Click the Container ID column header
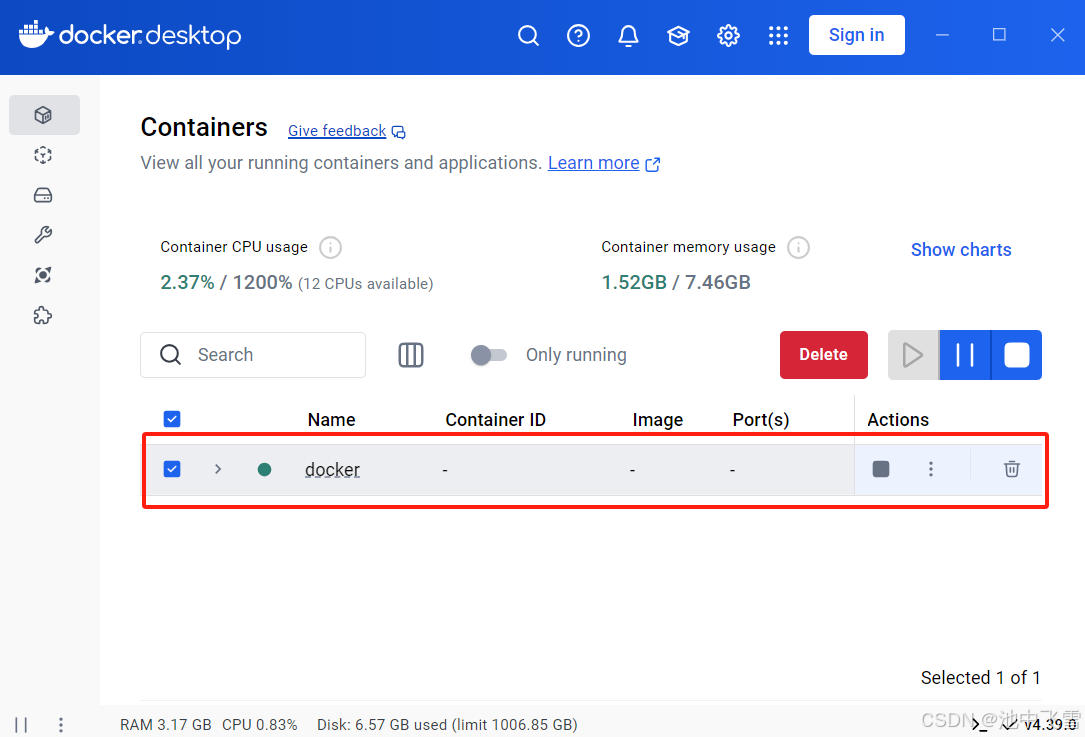The image size is (1085, 737). point(495,420)
